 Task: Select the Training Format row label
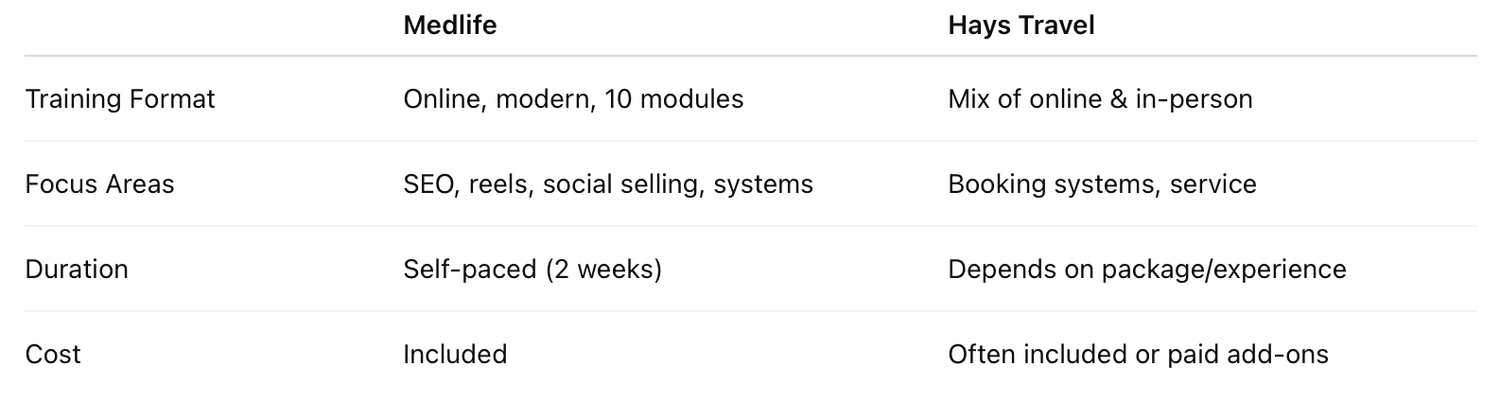click(x=120, y=99)
